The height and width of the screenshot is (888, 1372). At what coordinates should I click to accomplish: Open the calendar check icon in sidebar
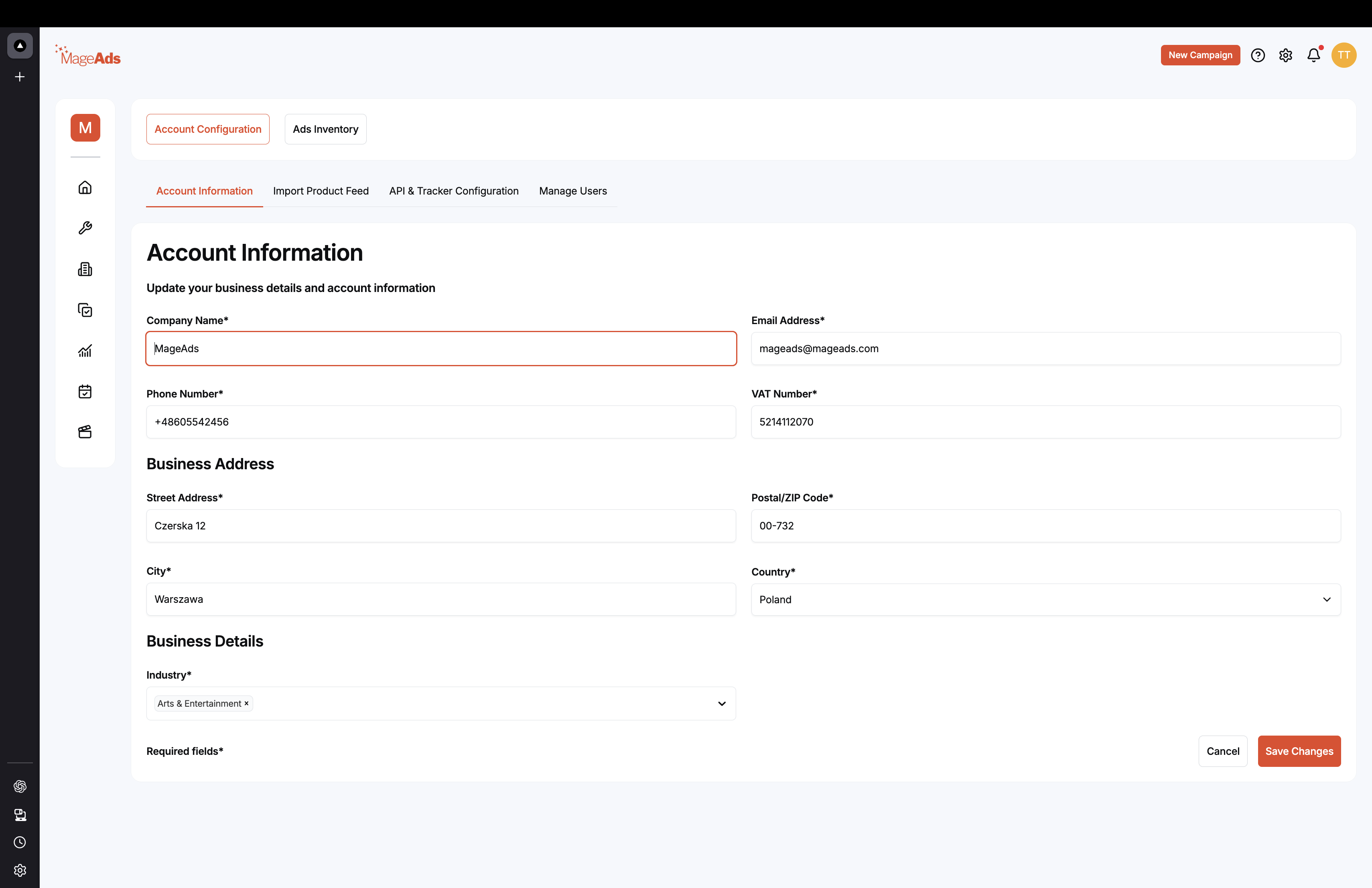pos(85,392)
